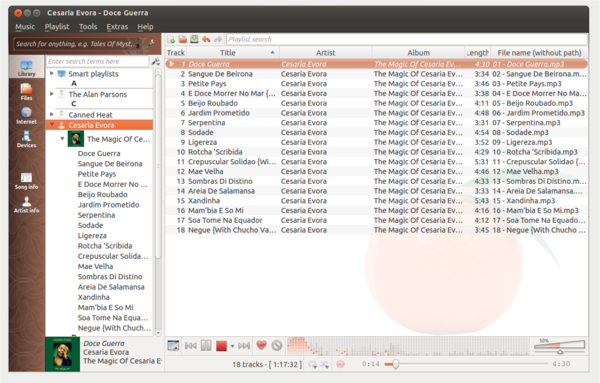The image size is (600, 383).
Task: Select playlist row 17 Soa Tome Na Equador
Action: coord(376,220)
